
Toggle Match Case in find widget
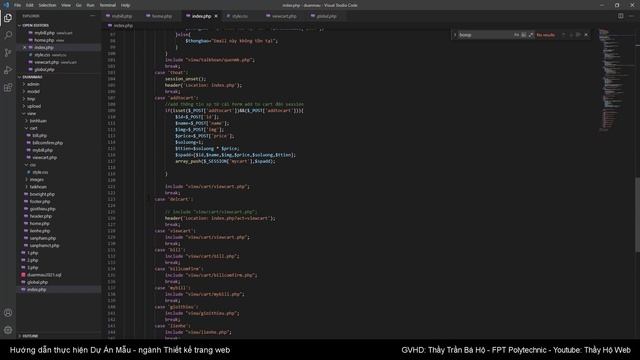(x=516, y=35)
